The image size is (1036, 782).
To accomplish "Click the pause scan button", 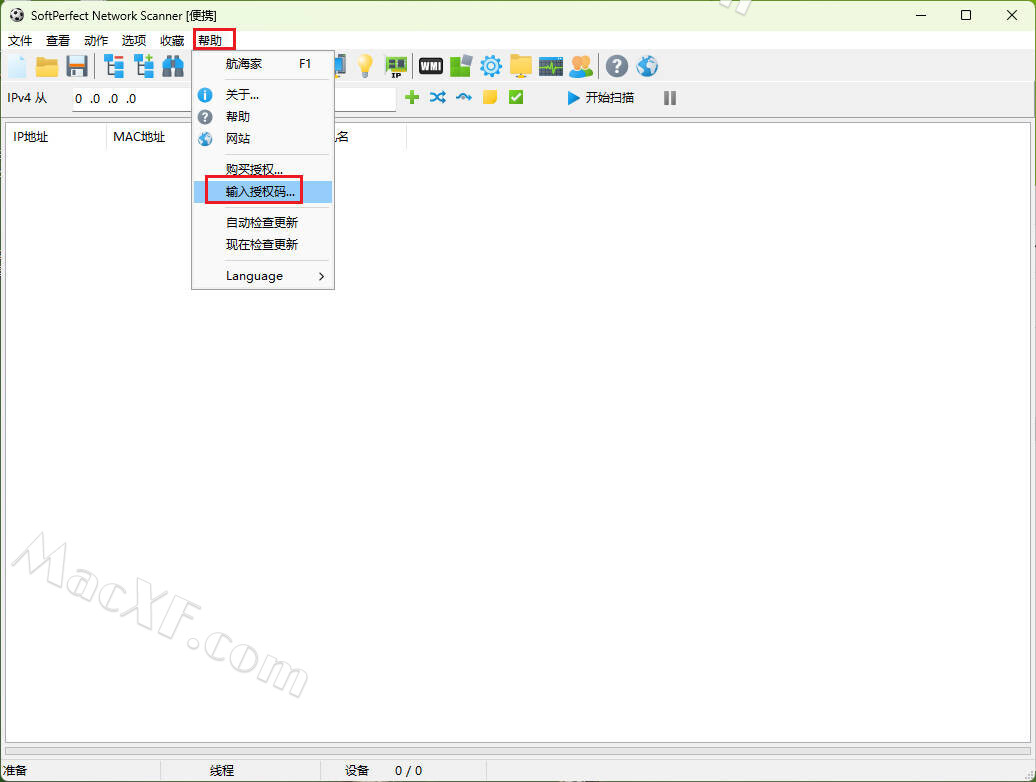I will click(x=670, y=98).
